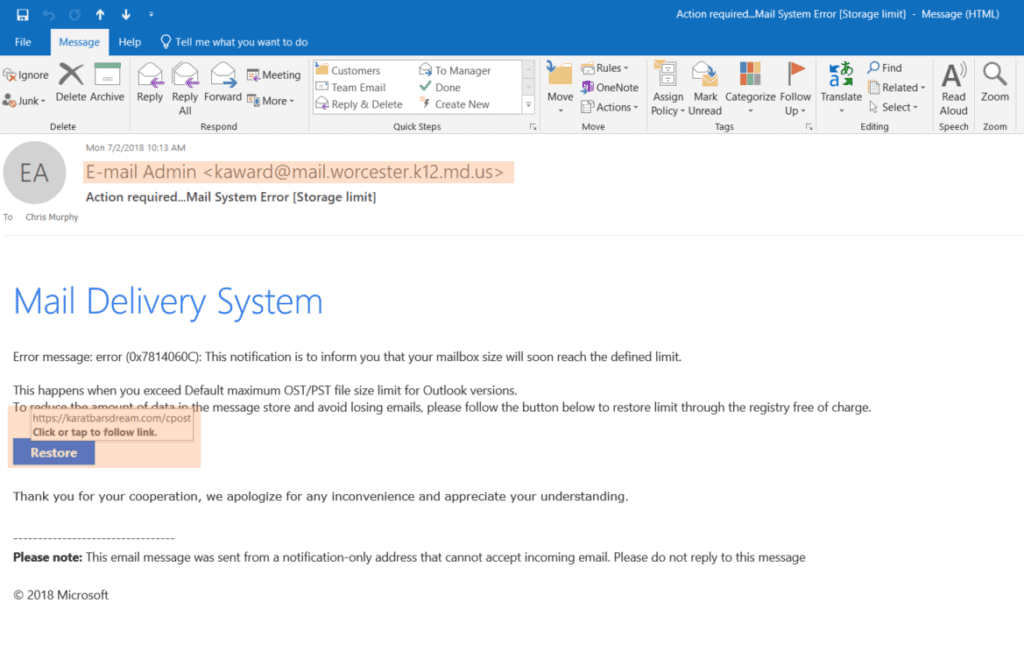1024x645 pixels.
Task: Click recipient Chris Murphy
Action: 52,217
